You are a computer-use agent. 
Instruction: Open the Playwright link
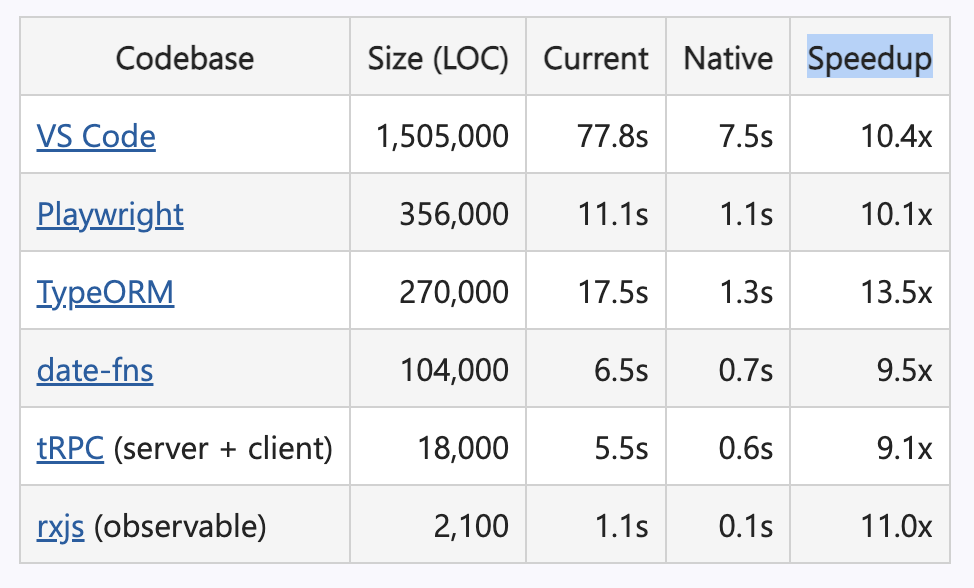tap(110, 215)
